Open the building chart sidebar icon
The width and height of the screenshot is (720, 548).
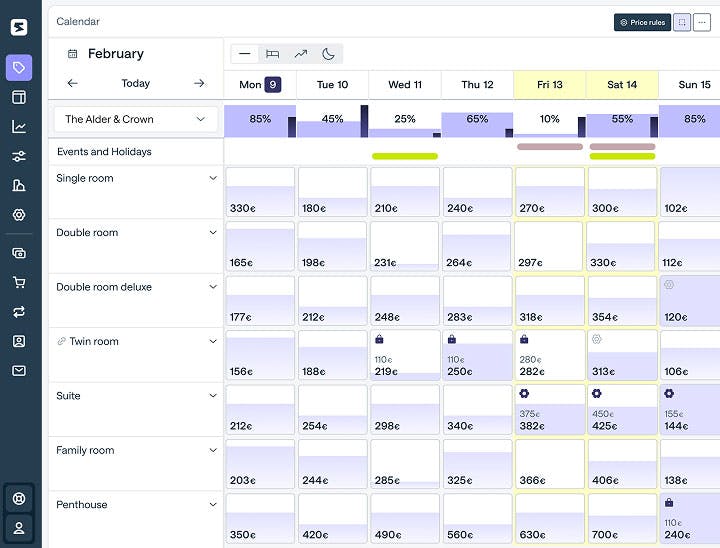19,186
